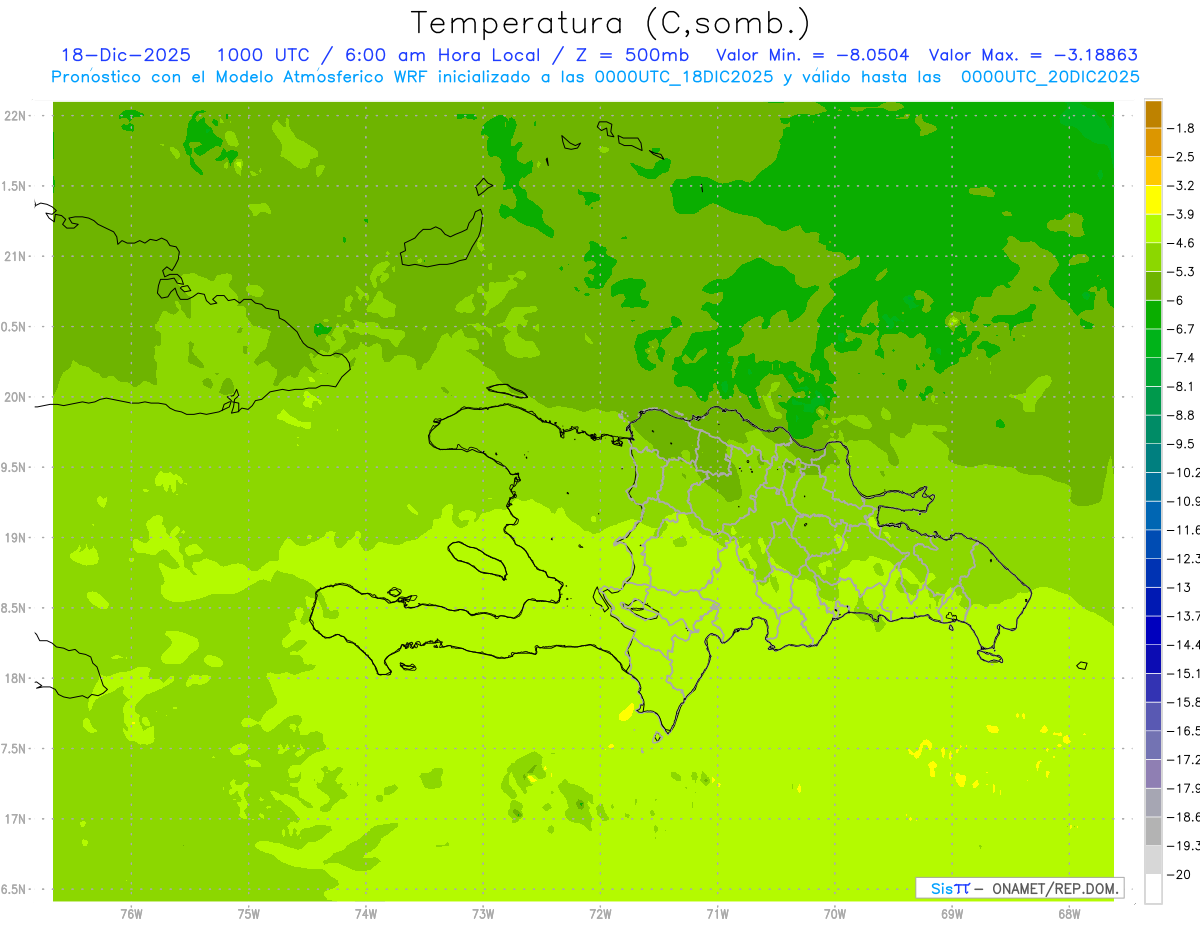Click the '20N' latitude axis label
Viewport: 1200px width, 927px height.
coord(16,397)
